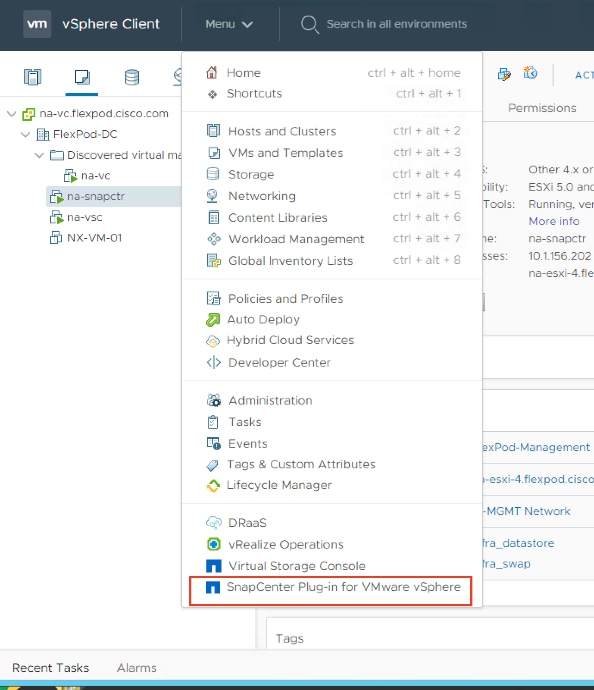Click the edit settings toolbar icon
The width and height of the screenshot is (594, 690).
[x=504, y=74]
